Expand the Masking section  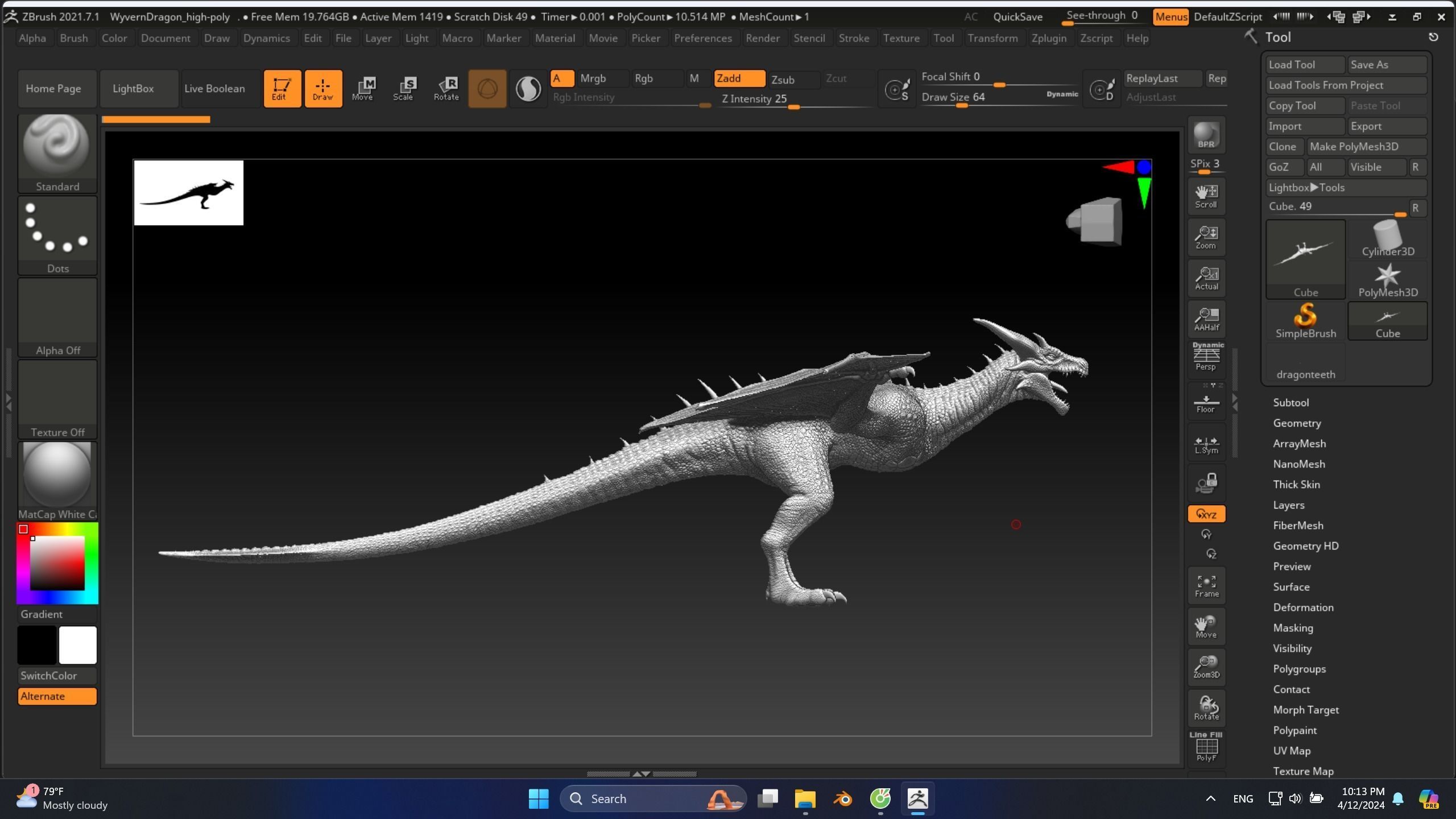click(1293, 628)
